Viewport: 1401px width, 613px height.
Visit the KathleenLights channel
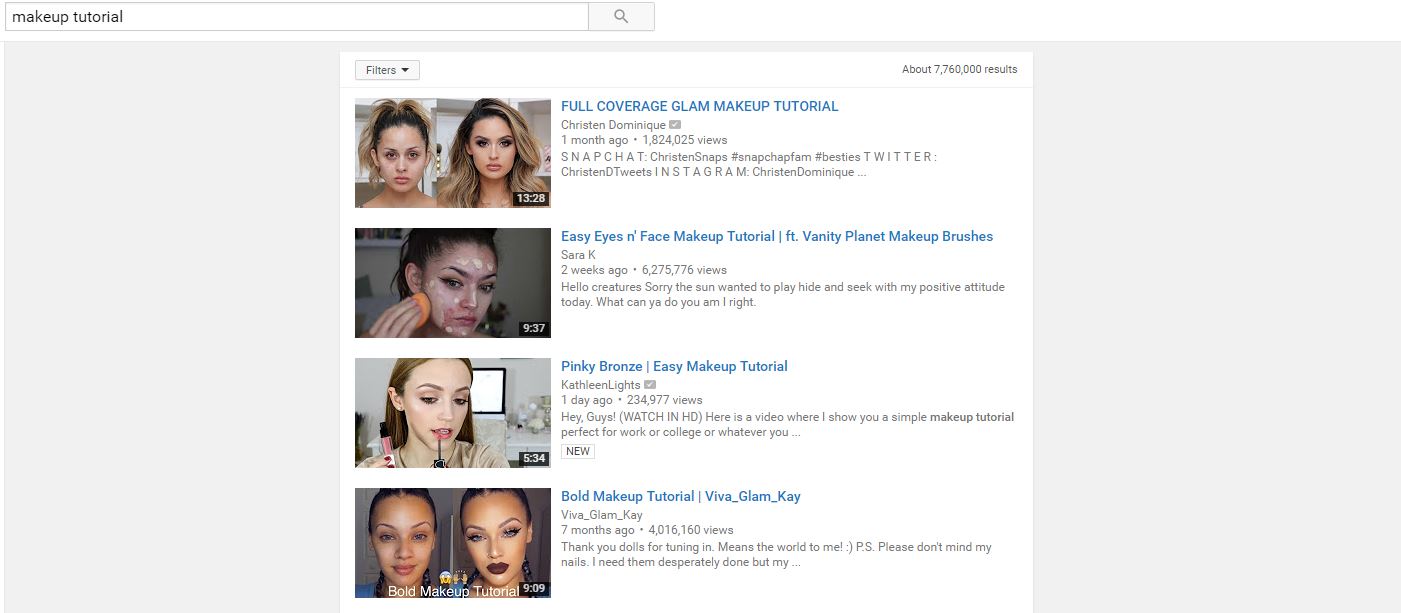tap(601, 385)
